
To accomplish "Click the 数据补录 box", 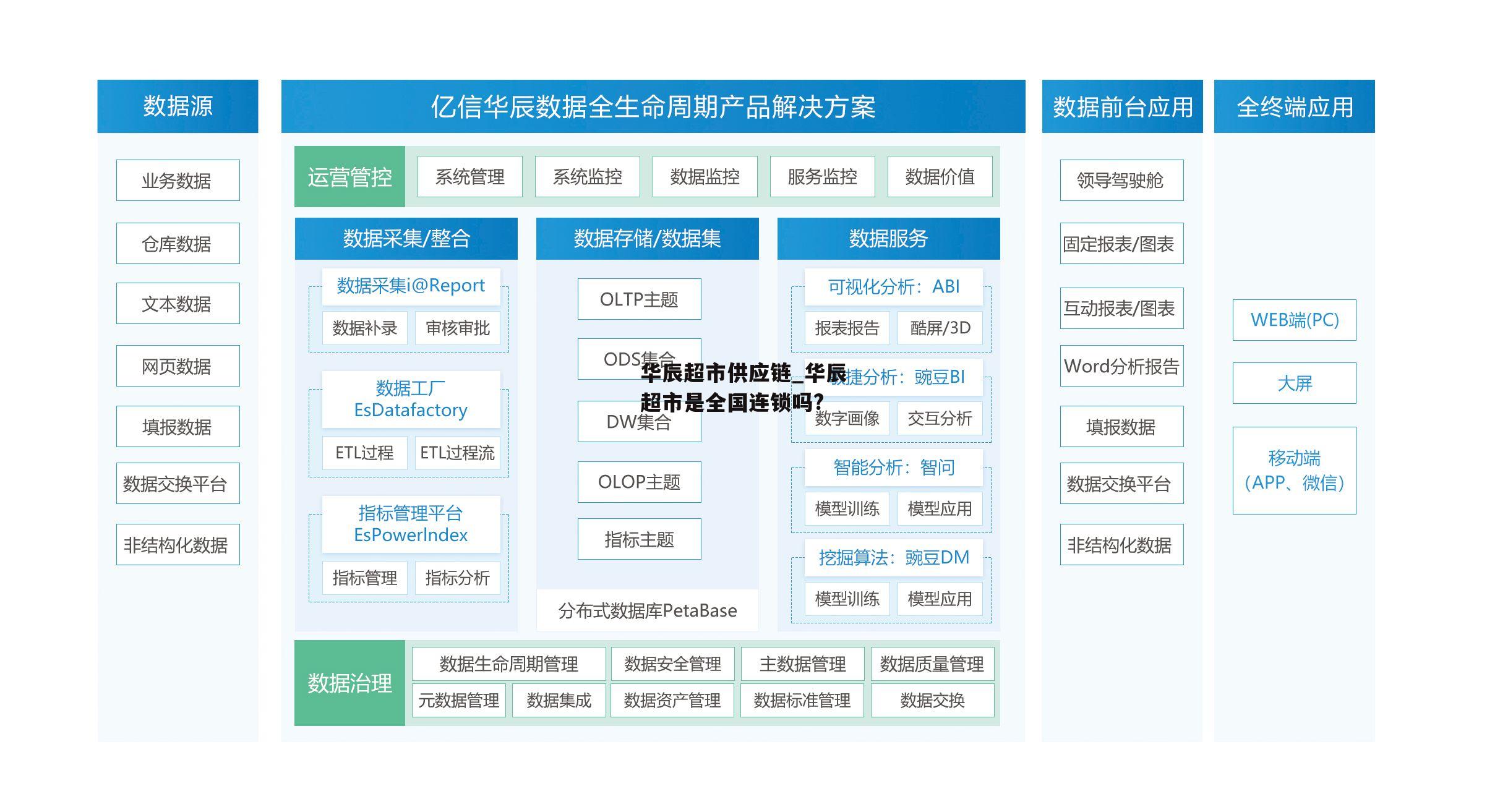I will click(365, 328).
